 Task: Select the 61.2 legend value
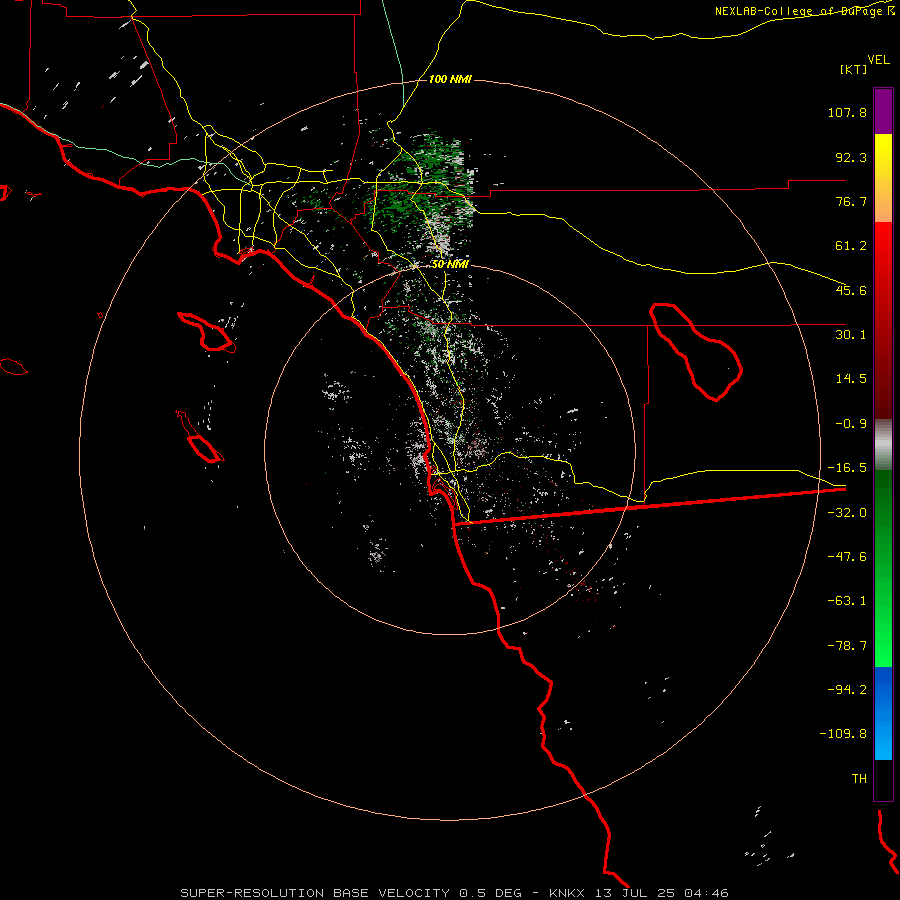[851, 246]
